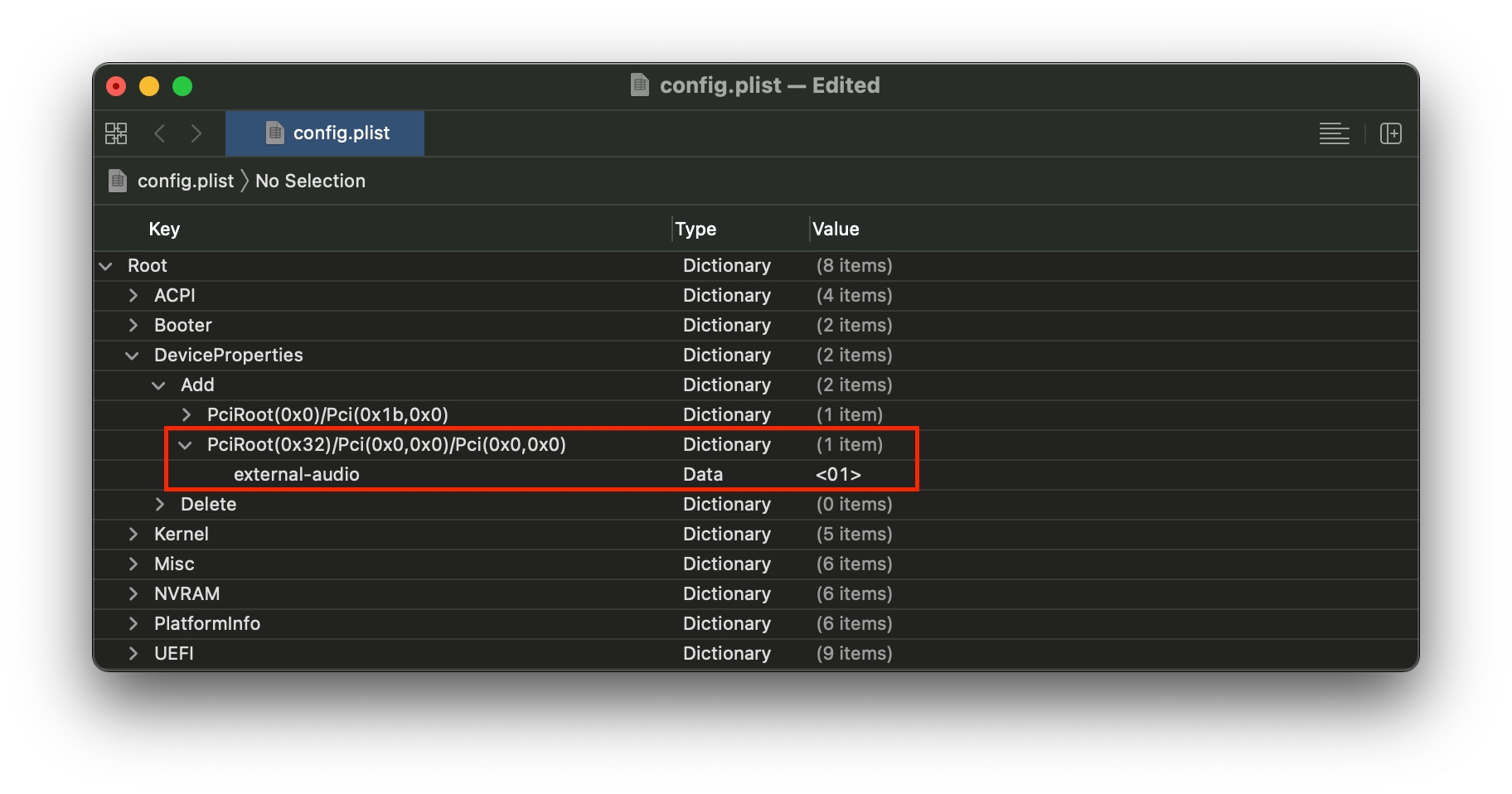Go forward with the right arrow

[x=196, y=133]
